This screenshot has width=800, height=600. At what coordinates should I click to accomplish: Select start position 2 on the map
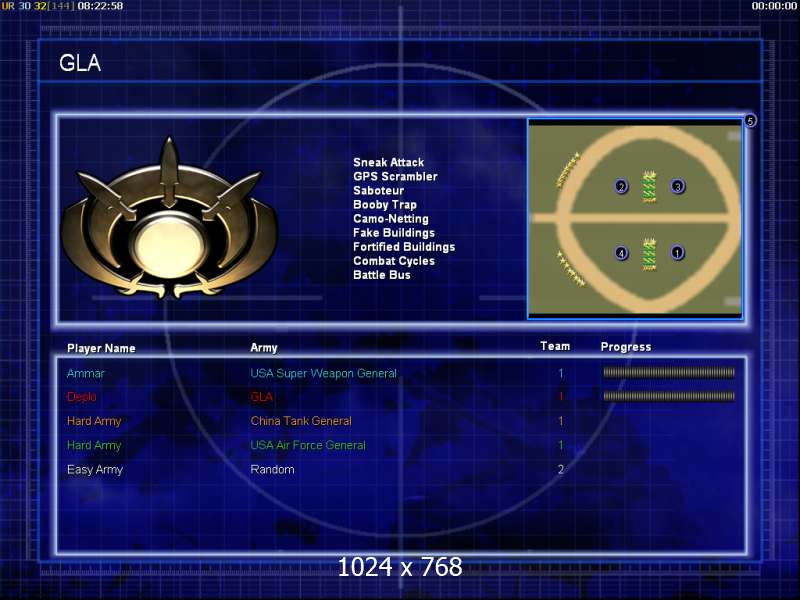(x=621, y=186)
